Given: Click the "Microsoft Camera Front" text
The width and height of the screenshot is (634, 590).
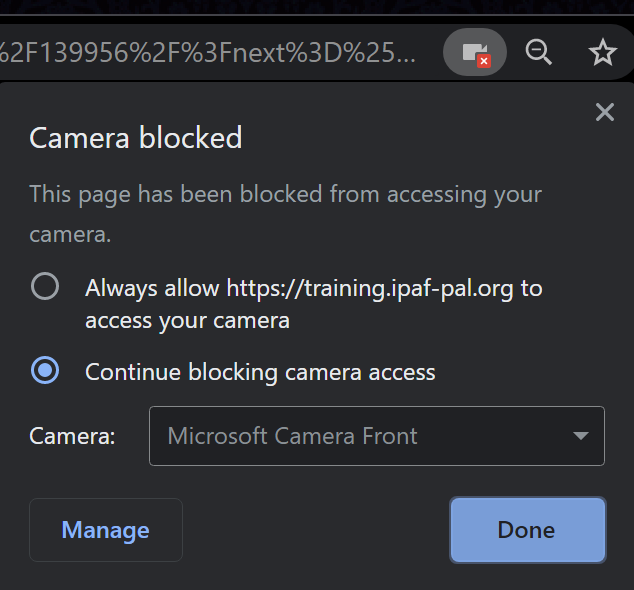Looking at the screenshot, I should point(292,436).
